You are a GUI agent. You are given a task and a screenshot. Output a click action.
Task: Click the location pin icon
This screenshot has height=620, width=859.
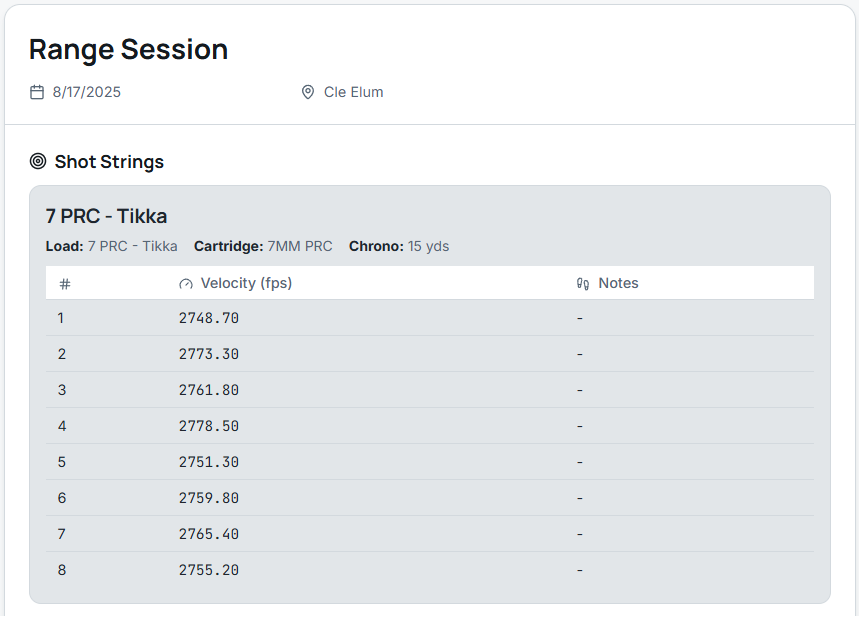click(x=308, y=92)
